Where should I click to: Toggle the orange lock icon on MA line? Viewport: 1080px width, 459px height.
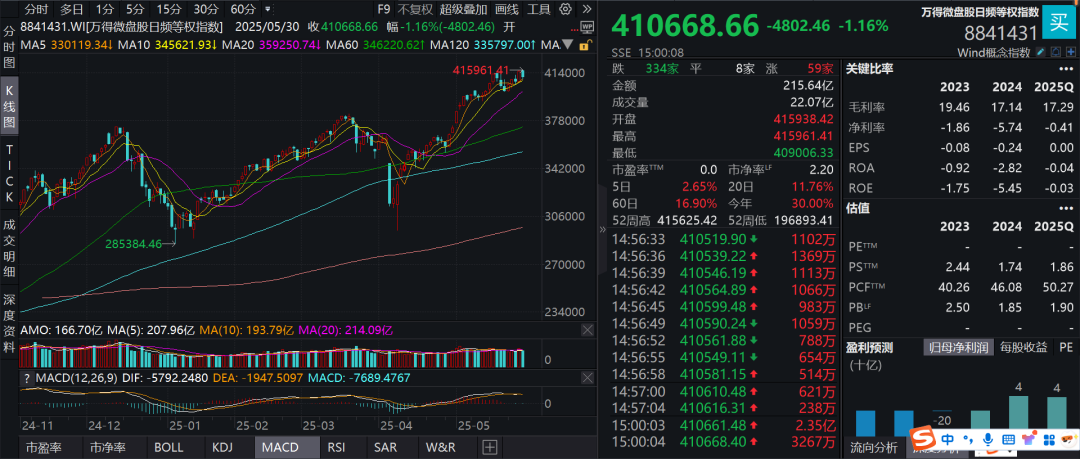tap(585, 45)
